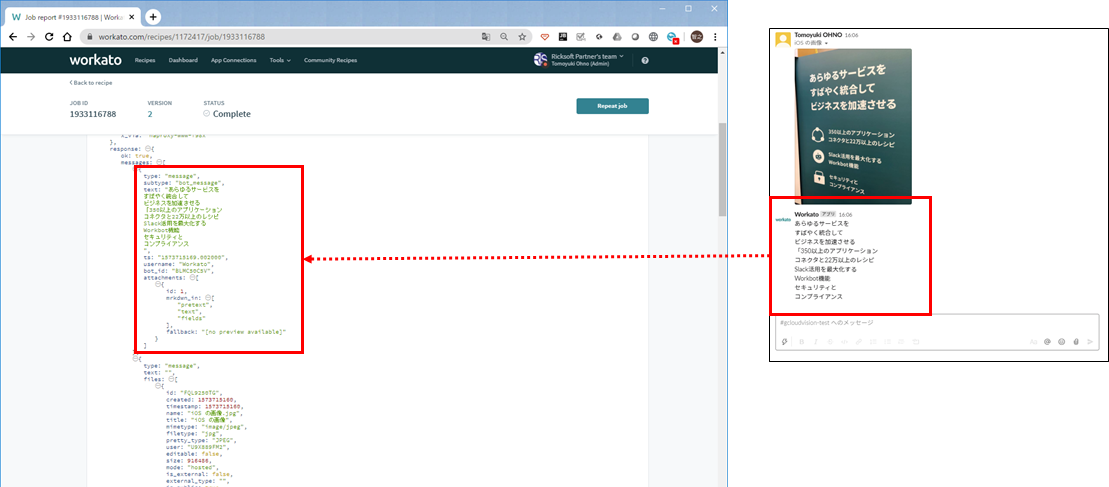Open the Chrome three-dot menu
The width and height of the screenshot is (1109, 487).
coord(714,36)
